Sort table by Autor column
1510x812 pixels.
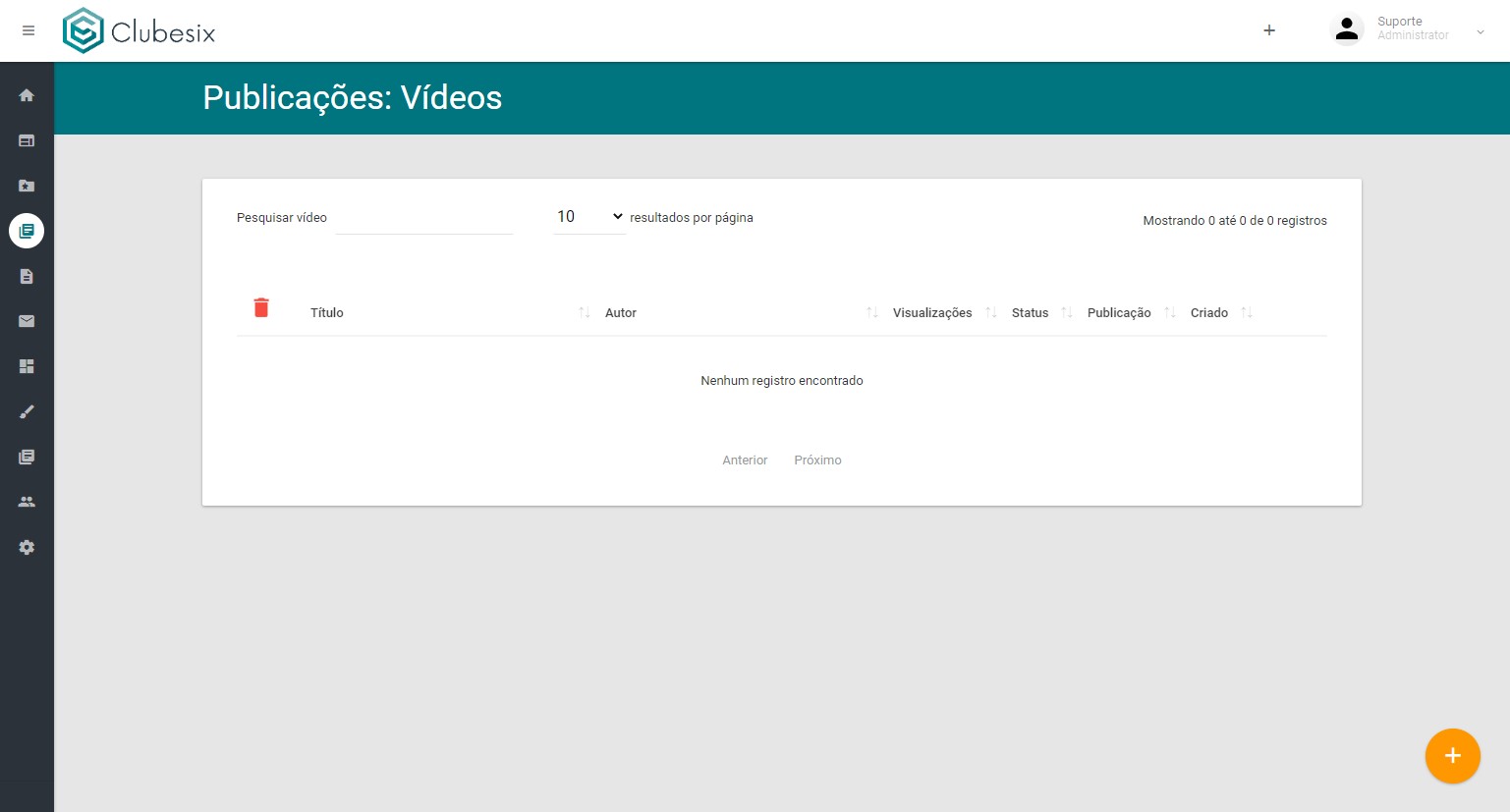[621, 313]
